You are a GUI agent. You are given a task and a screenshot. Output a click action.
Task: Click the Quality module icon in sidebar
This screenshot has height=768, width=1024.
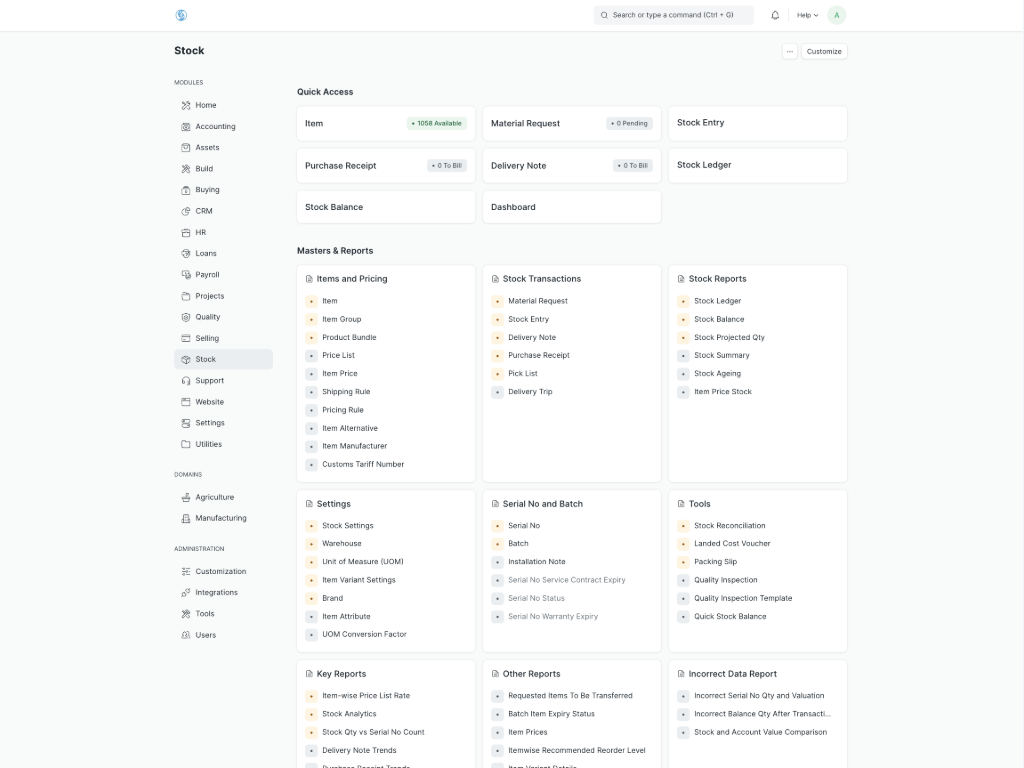(186, 317)
